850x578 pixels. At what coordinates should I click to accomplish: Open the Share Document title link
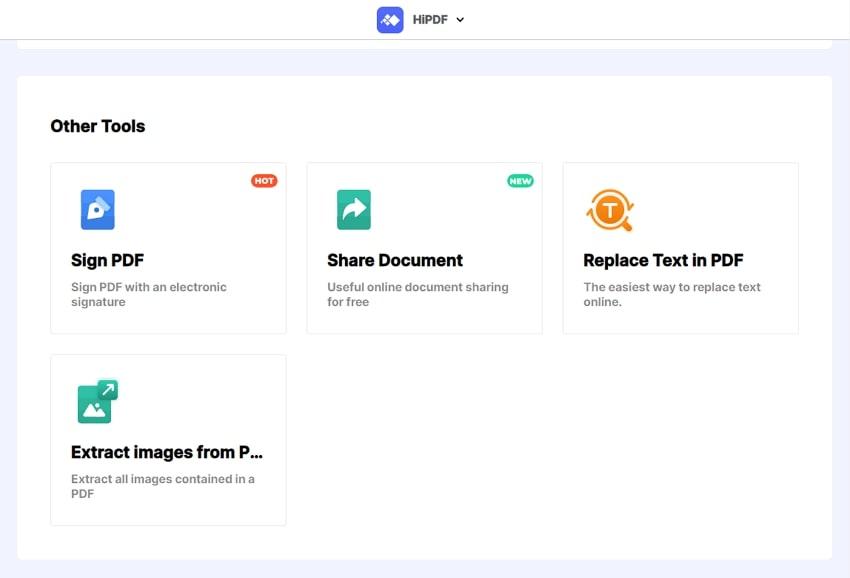[395, 260]
